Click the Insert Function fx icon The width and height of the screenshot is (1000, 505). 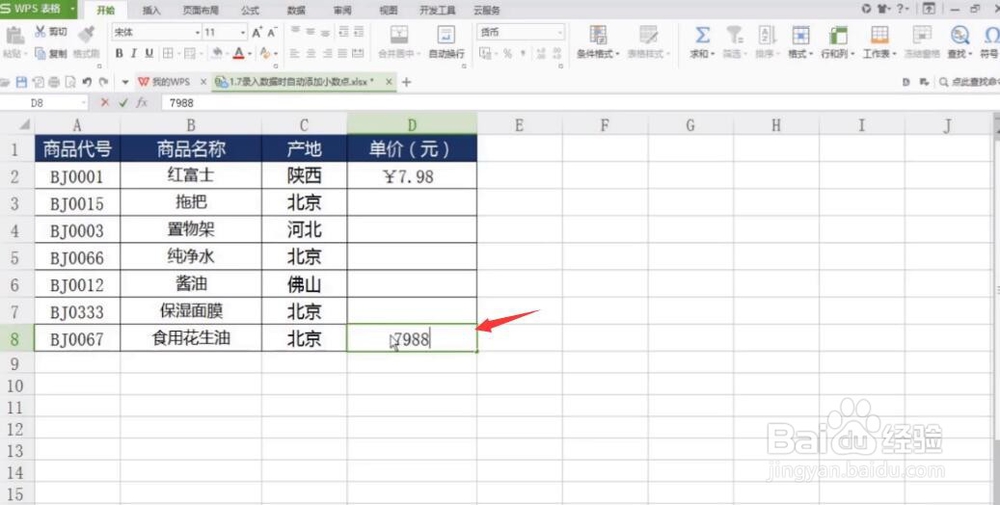pos(142,103)
